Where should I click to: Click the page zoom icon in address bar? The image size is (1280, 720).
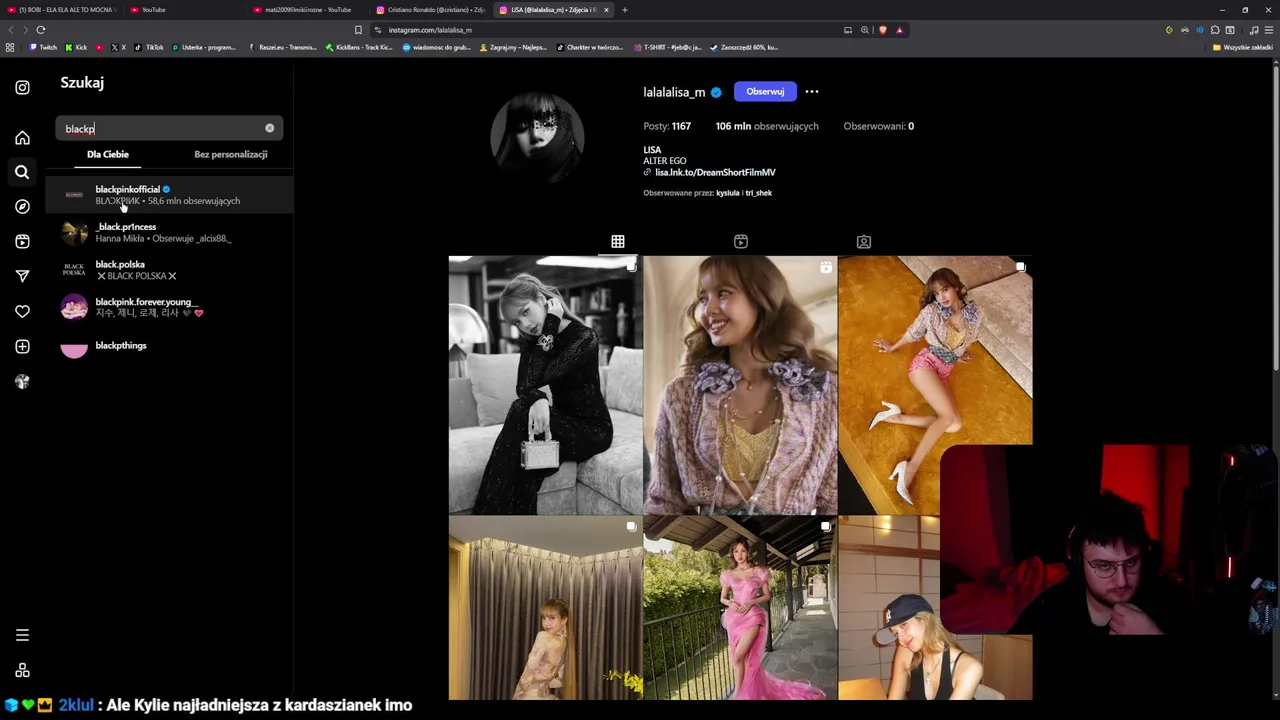[865, 30]
